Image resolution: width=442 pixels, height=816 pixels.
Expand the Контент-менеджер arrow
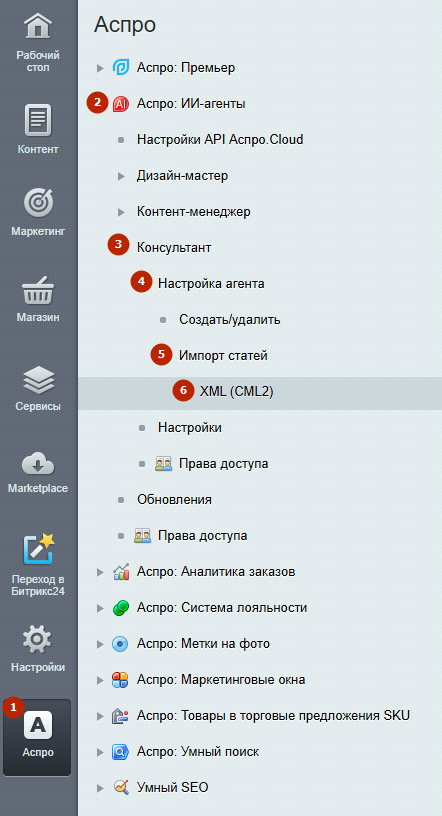(121, 212)
